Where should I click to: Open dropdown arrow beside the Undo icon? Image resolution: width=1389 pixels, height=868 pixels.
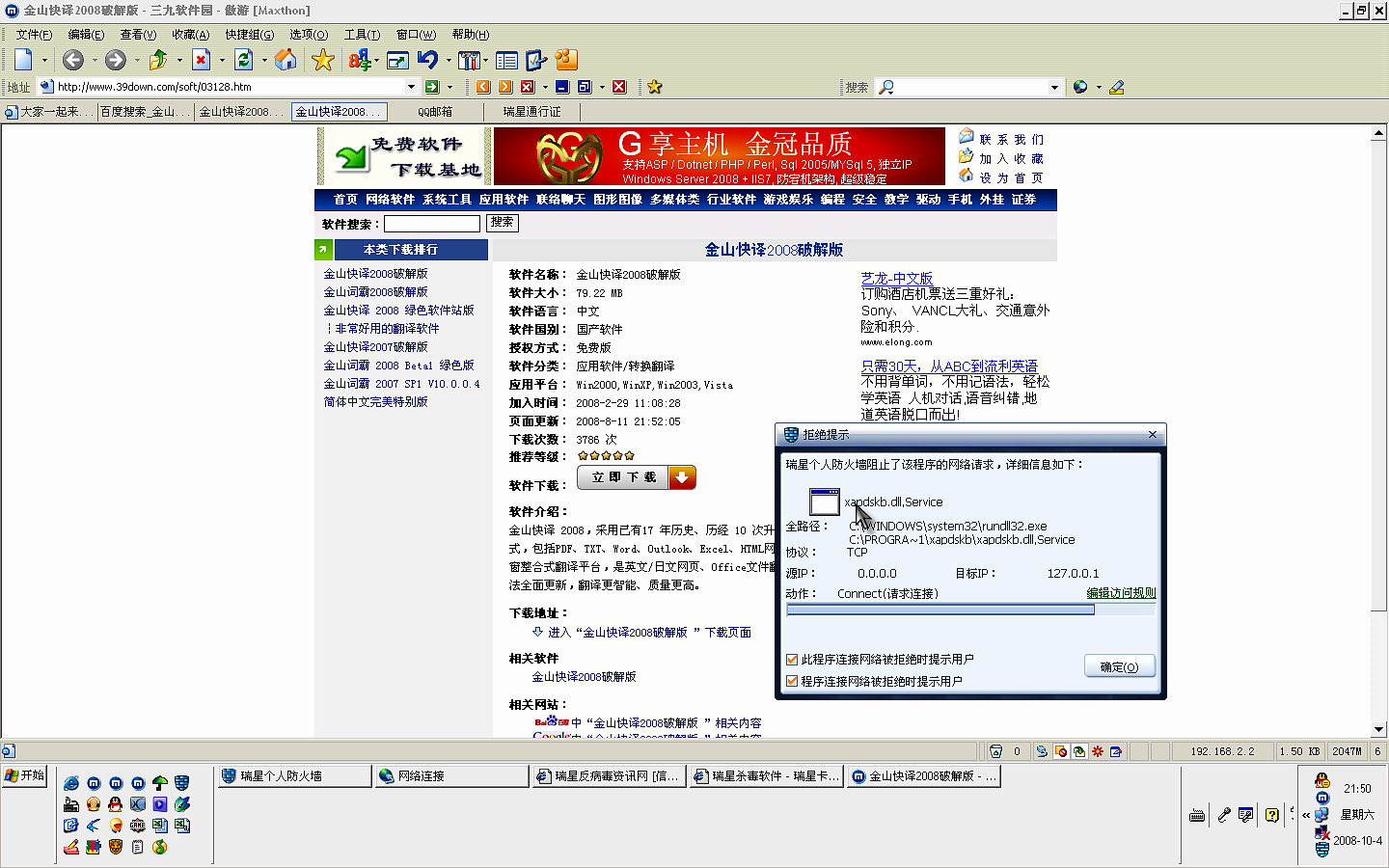coord(449,60)
